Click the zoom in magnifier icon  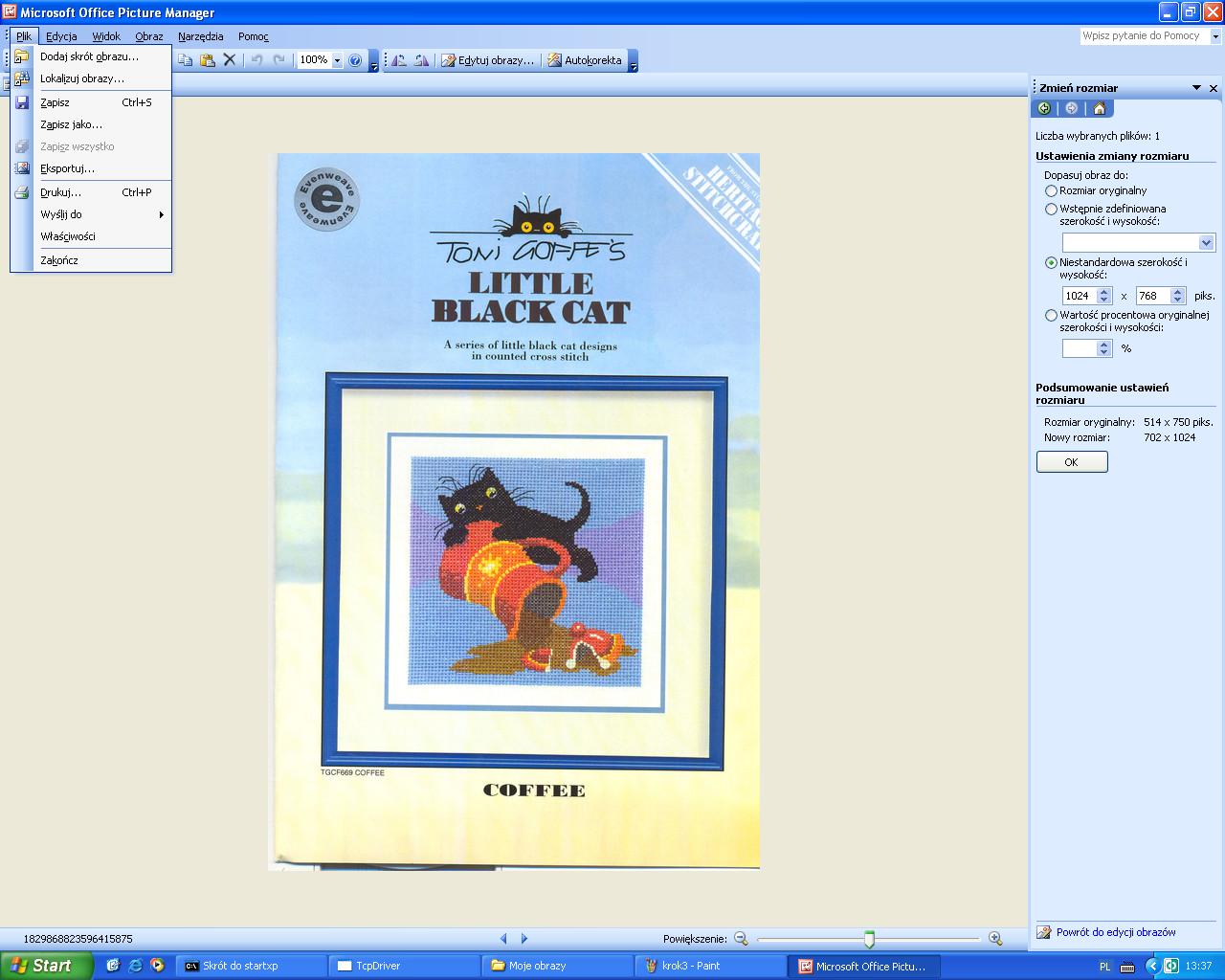995,939
